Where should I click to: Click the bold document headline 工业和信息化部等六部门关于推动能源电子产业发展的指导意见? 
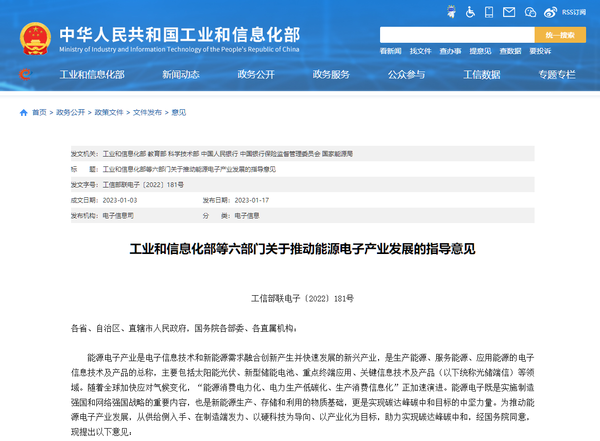(x=302, y=249)
